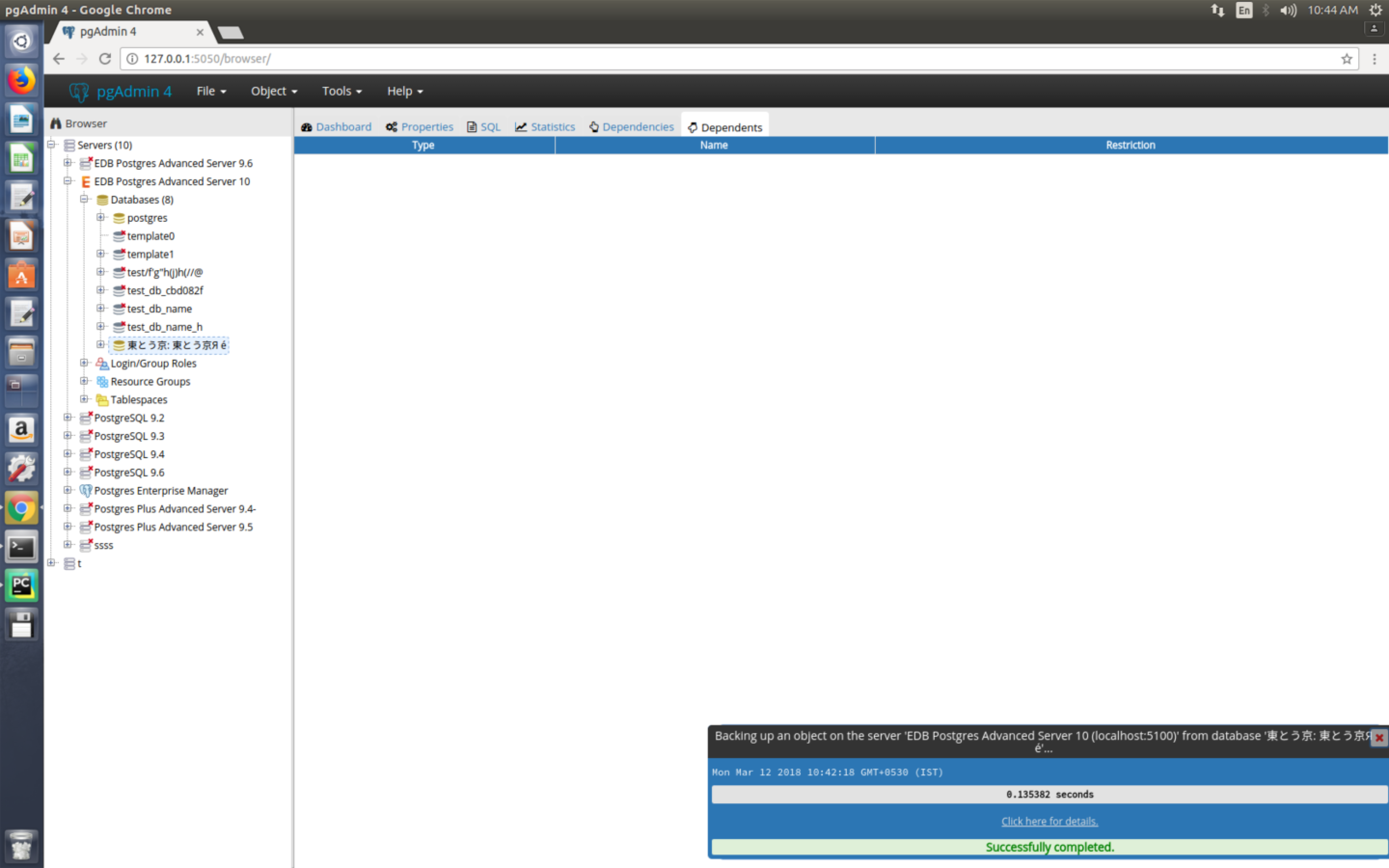Image resolution: width=1389 pixels, height=868 pixels.
Task: Open PyCharm from the Ubuntu dock
Action: tap(21, 585)
